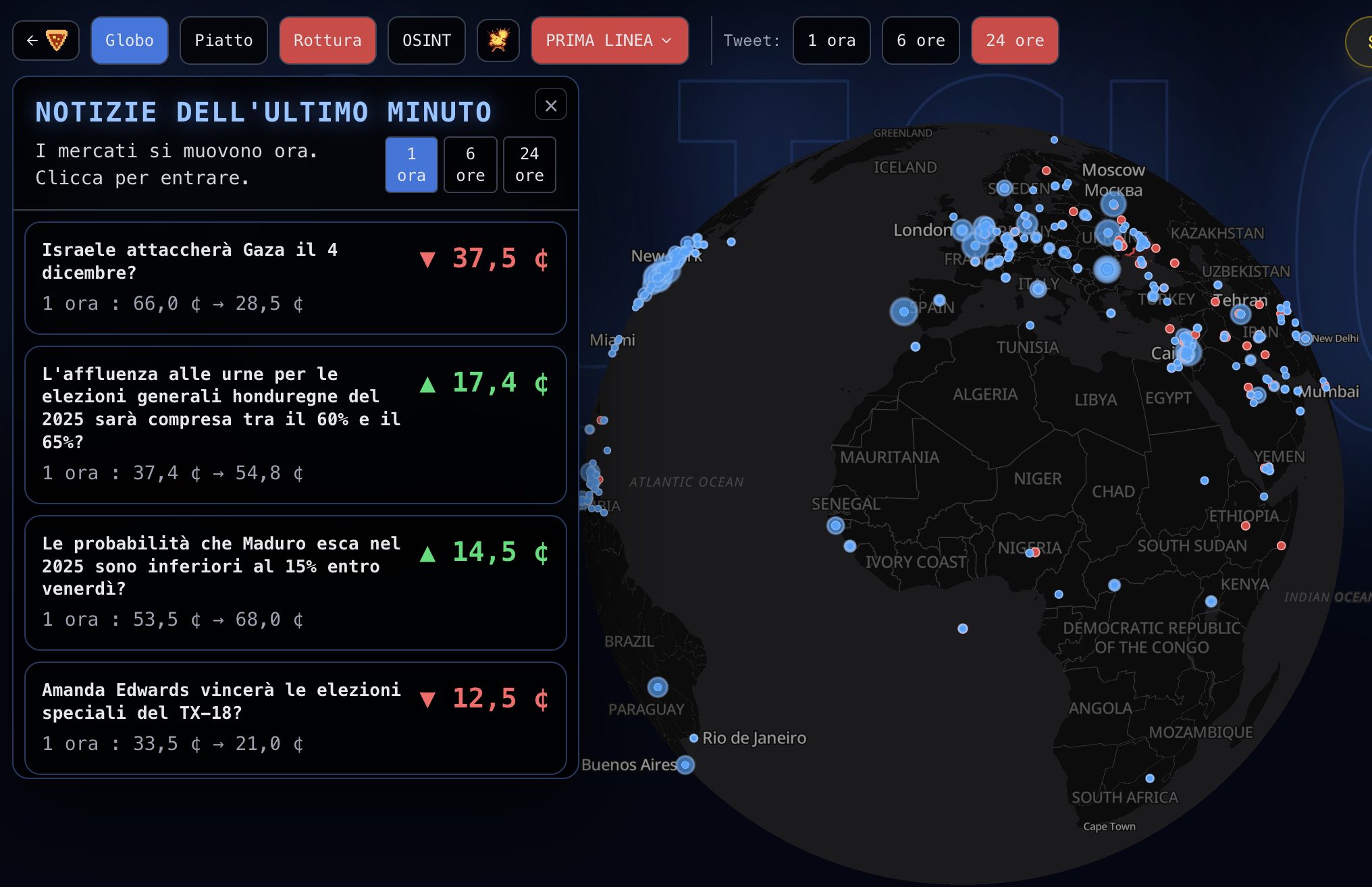
Task: Select the 24 ore tweet filter
Action: (x=1014, y=41)
